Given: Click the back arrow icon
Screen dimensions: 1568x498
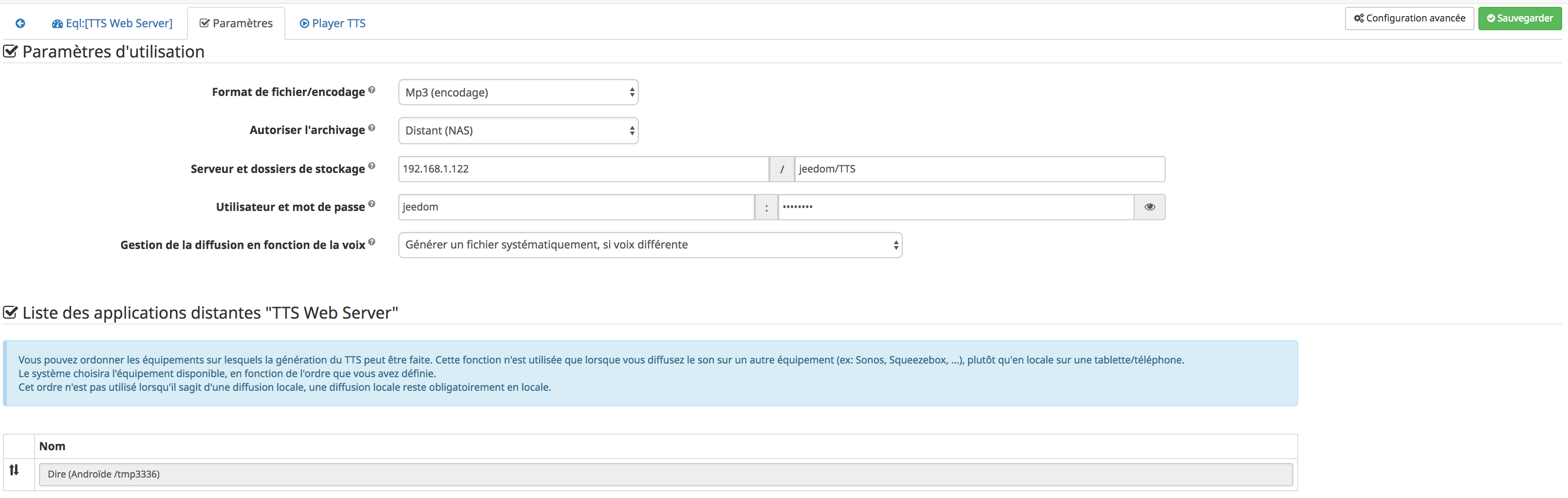Looking at the screenshot, I should coord(20,23).
